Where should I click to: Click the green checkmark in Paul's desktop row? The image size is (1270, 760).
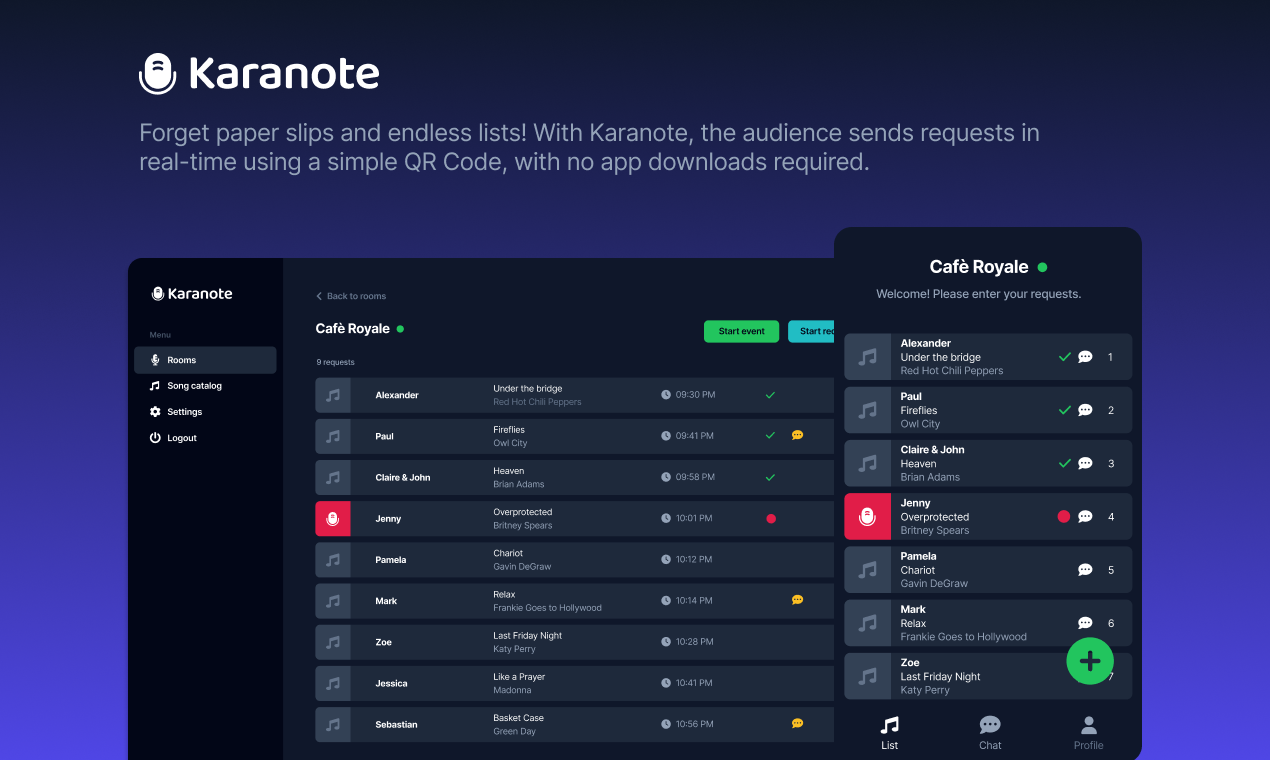770,436
